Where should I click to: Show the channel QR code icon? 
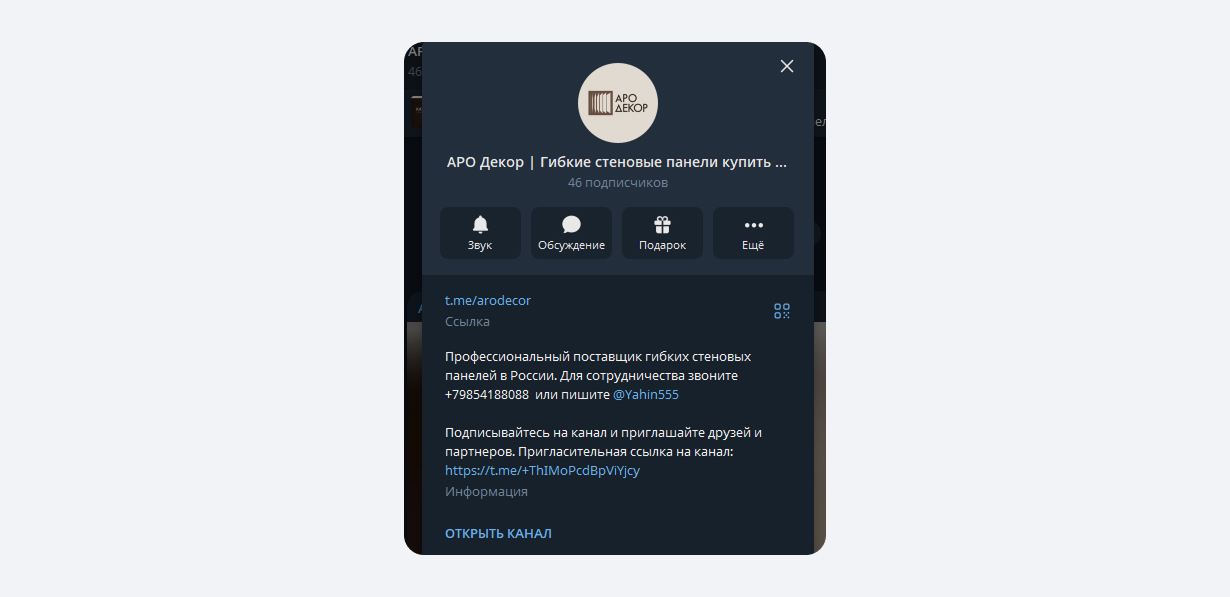(782, 311)
